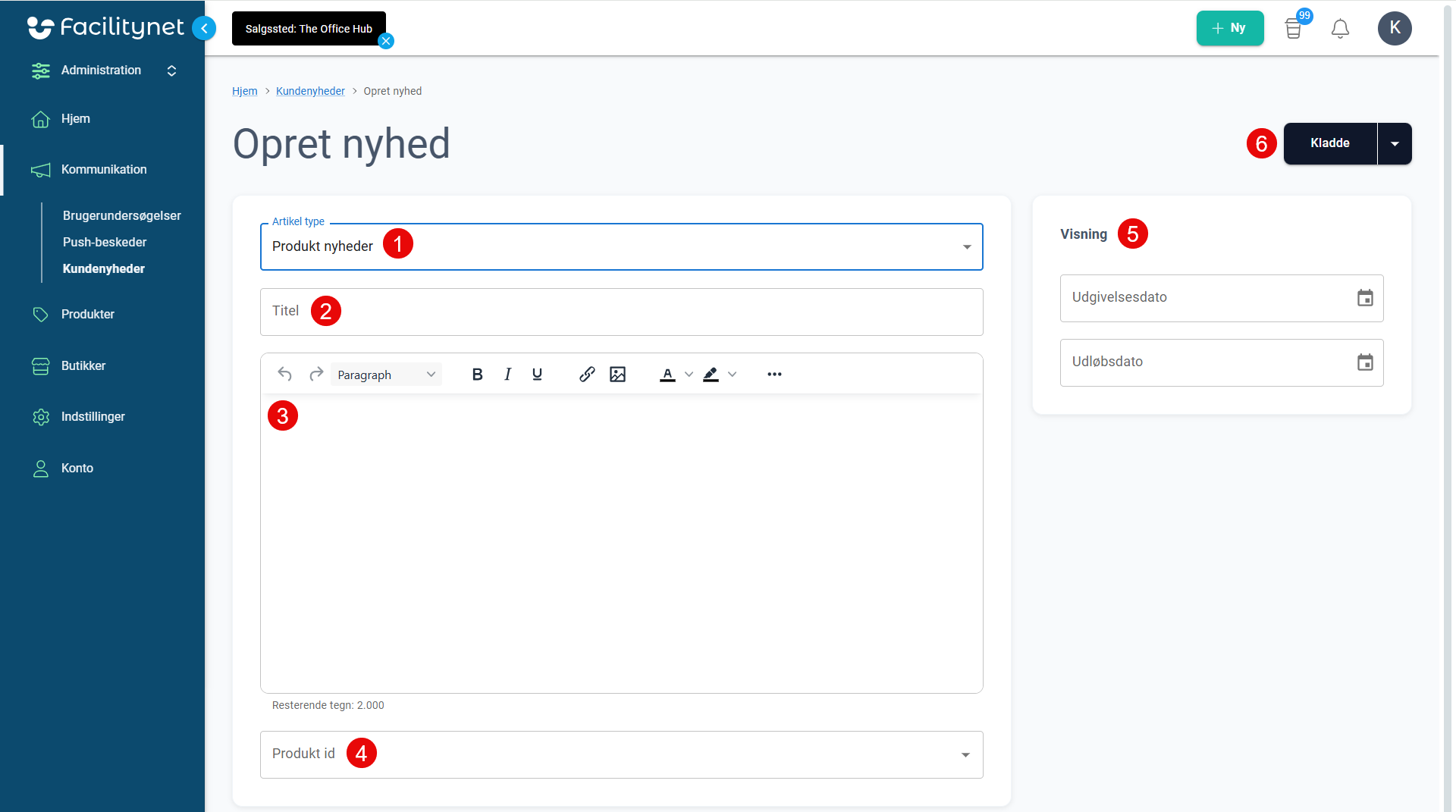1456x812 pixels.
Task: Insert an image with the image icon
Action: (x=617, y=374)
